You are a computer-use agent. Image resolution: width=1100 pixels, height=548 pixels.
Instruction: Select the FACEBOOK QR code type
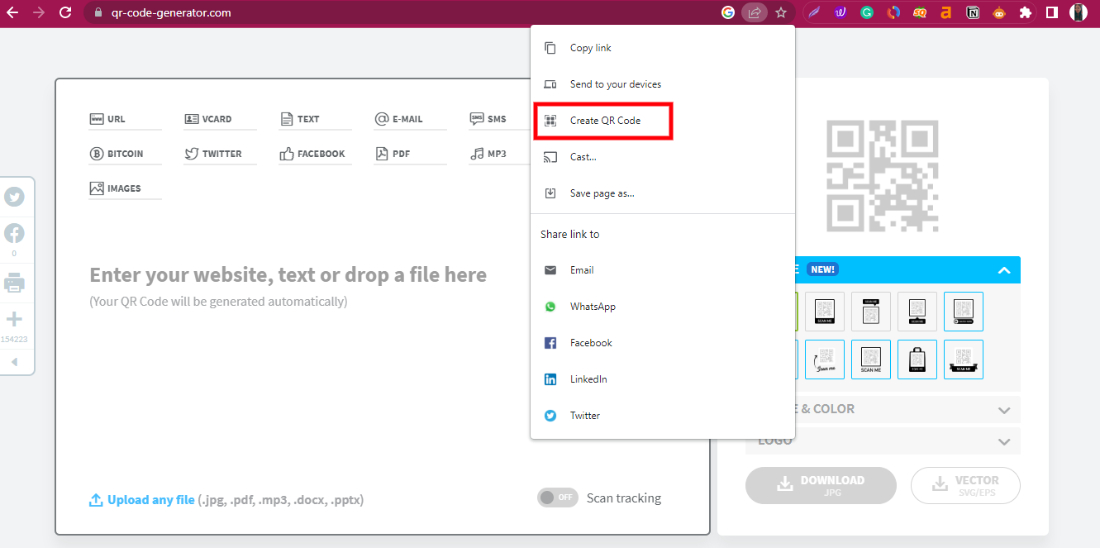pos(315,154)
